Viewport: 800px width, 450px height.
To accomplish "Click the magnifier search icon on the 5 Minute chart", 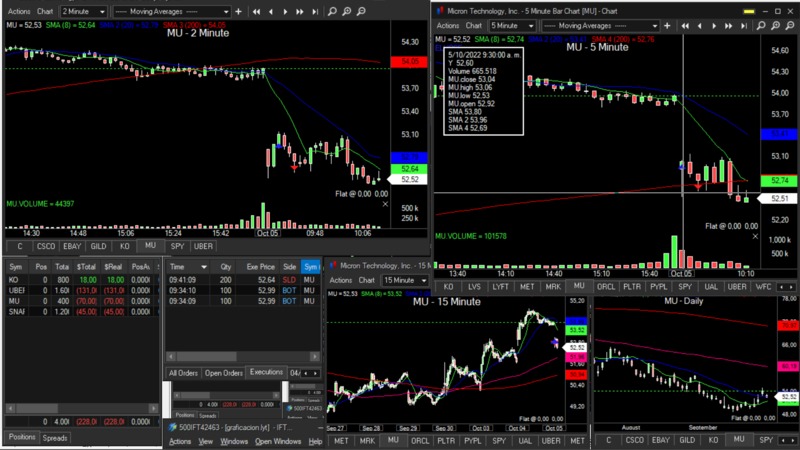I will click(x=759, y=26).
